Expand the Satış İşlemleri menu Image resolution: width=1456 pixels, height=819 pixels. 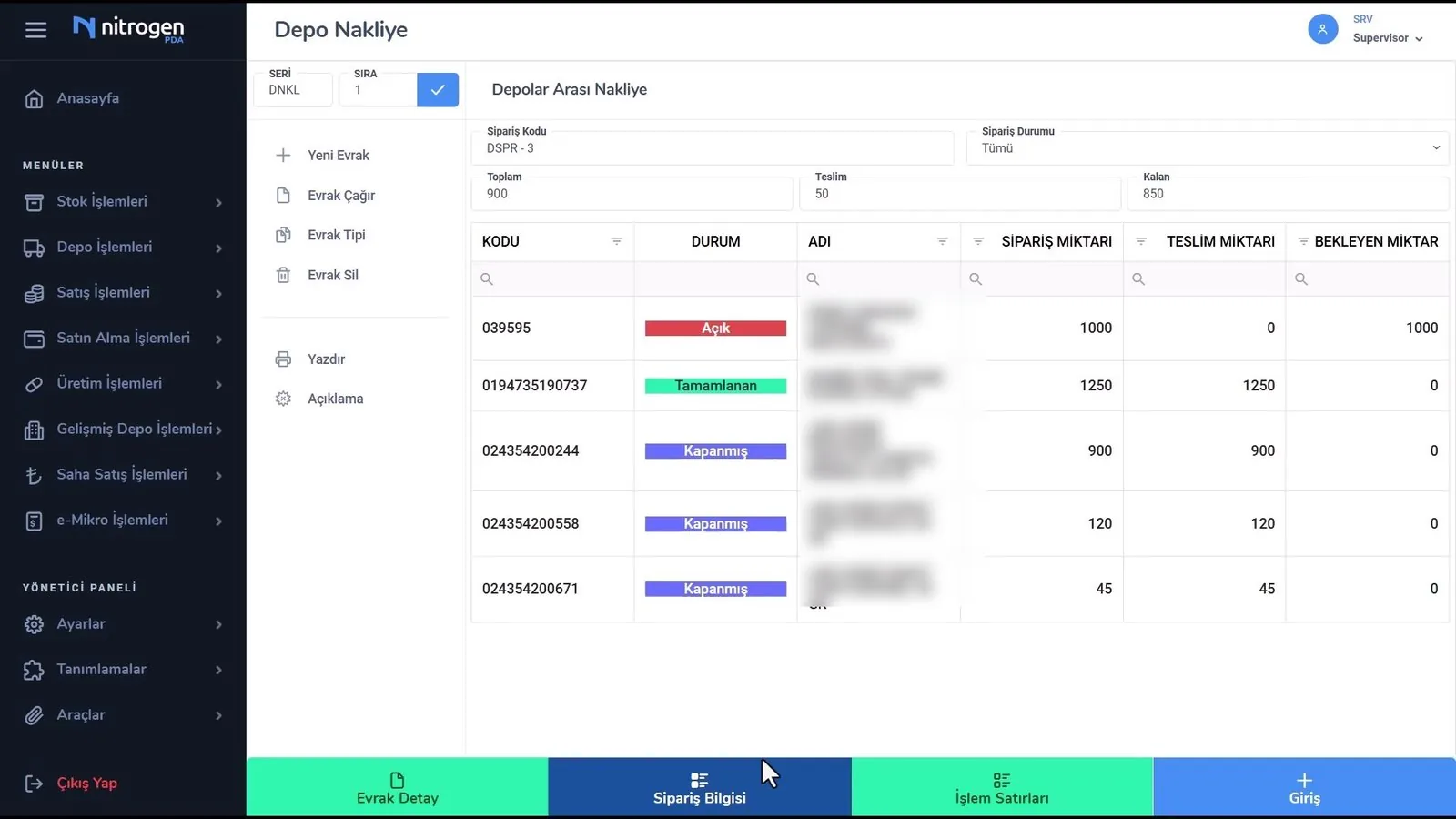click(x=123, y=293)
